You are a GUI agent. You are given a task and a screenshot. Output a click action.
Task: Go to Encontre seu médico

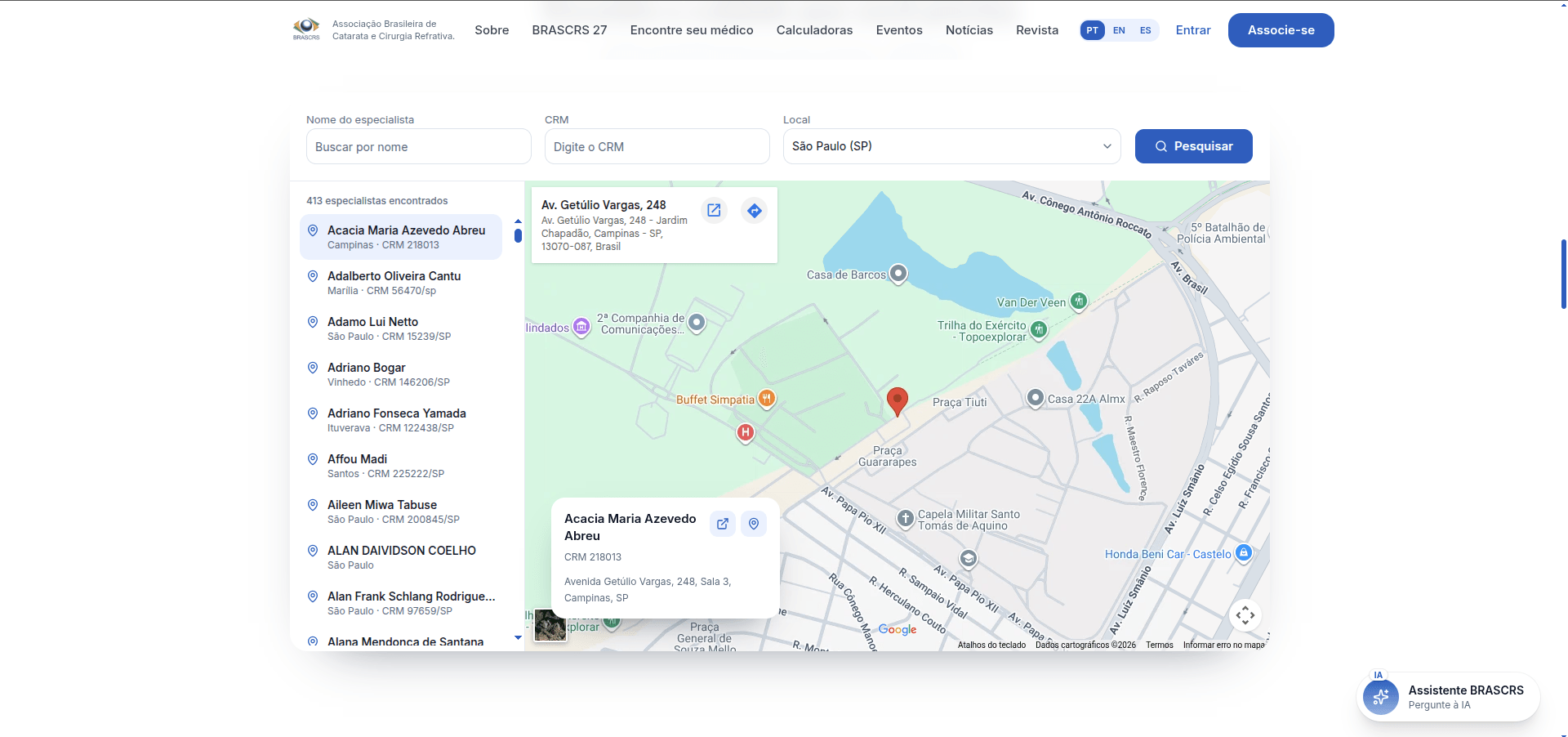692,30
